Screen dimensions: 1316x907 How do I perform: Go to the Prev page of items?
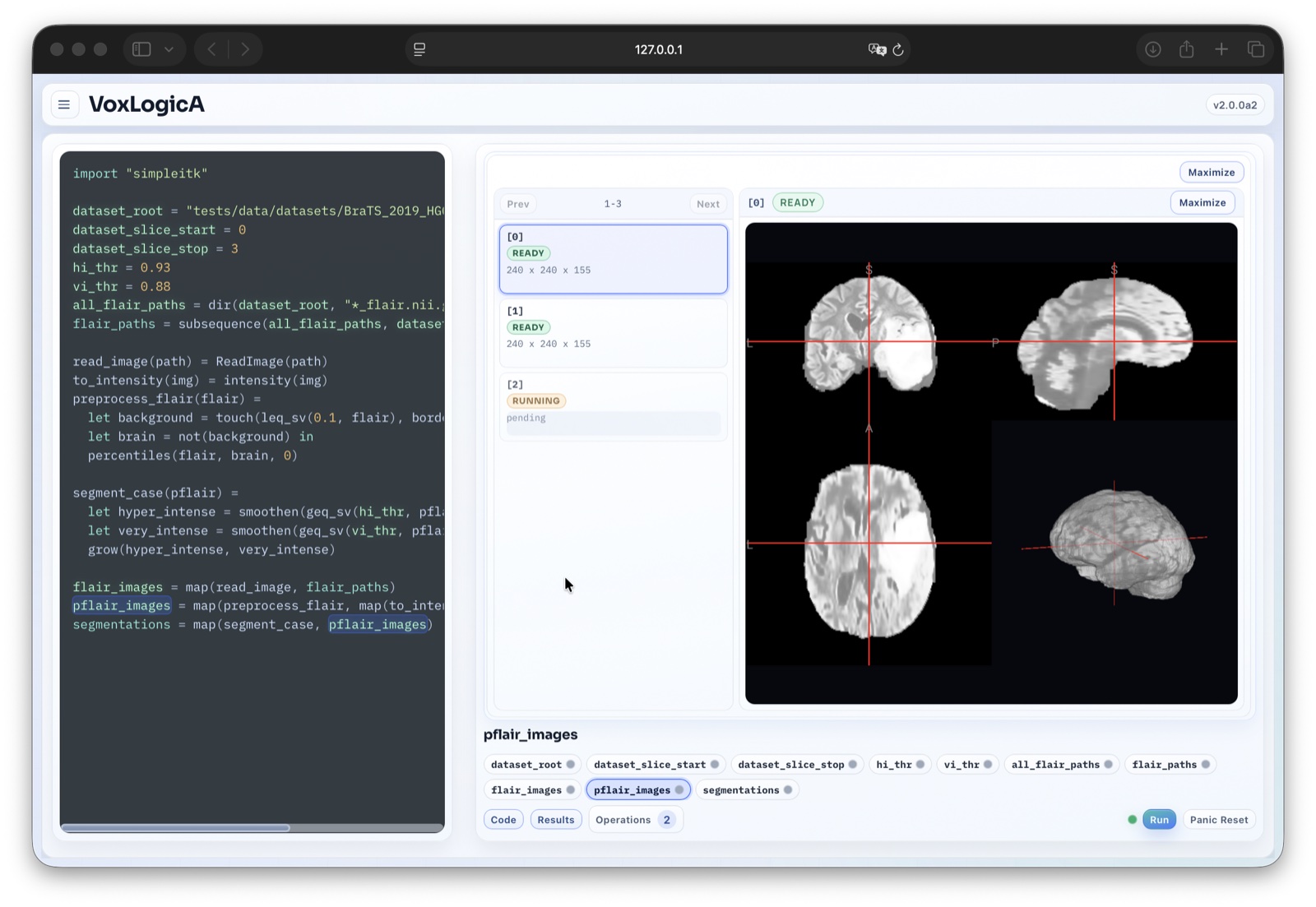[518, 204]
